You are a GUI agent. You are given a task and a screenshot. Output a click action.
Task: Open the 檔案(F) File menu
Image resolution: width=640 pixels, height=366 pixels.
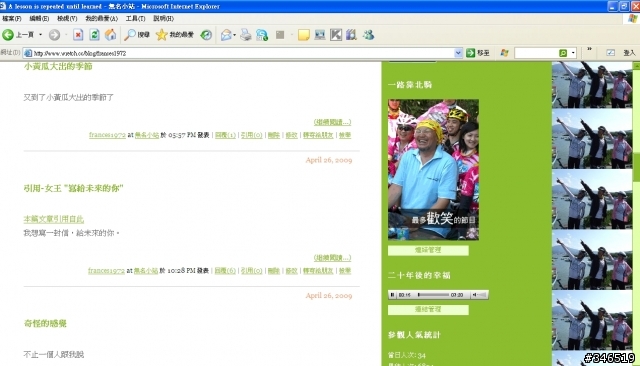(x=11, y=19)
